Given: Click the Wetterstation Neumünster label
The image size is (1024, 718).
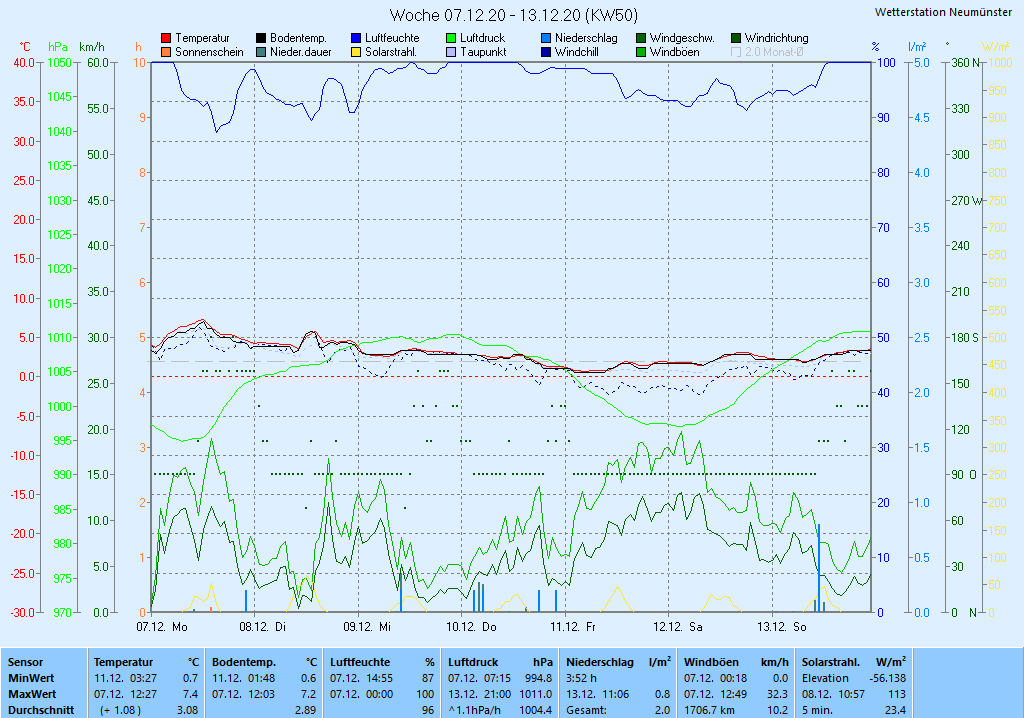Looking at the screenshot, I should pos(942,12).
